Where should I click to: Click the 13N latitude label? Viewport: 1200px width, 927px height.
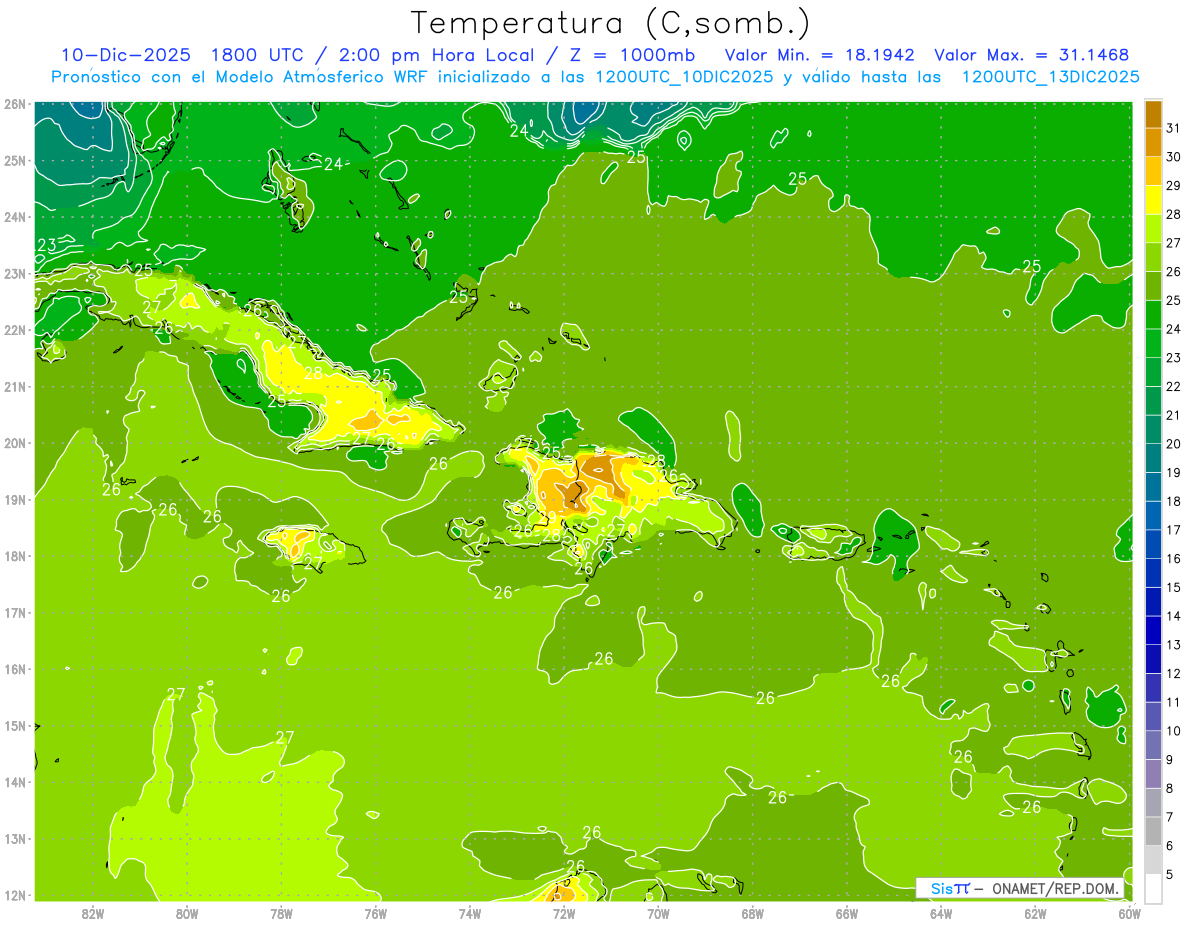coord(14,839)
